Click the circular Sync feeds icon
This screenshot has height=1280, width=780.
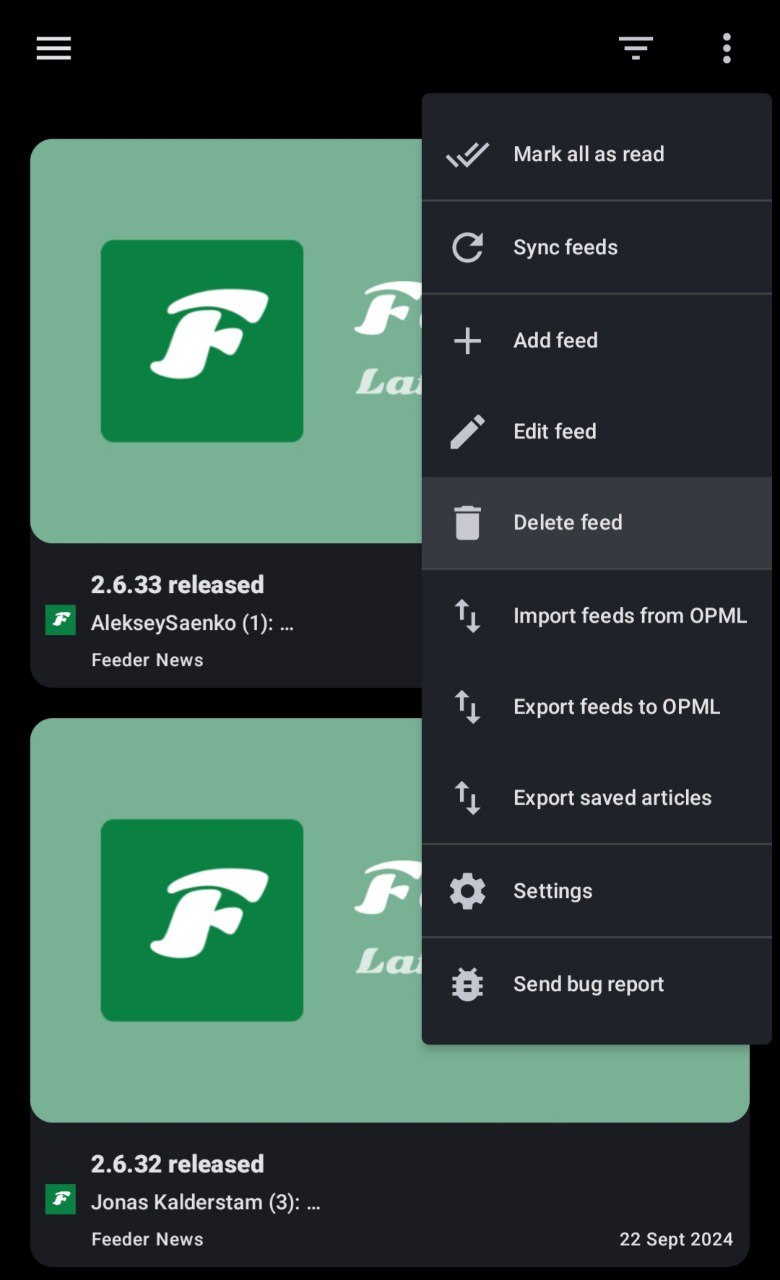[467, 247]
